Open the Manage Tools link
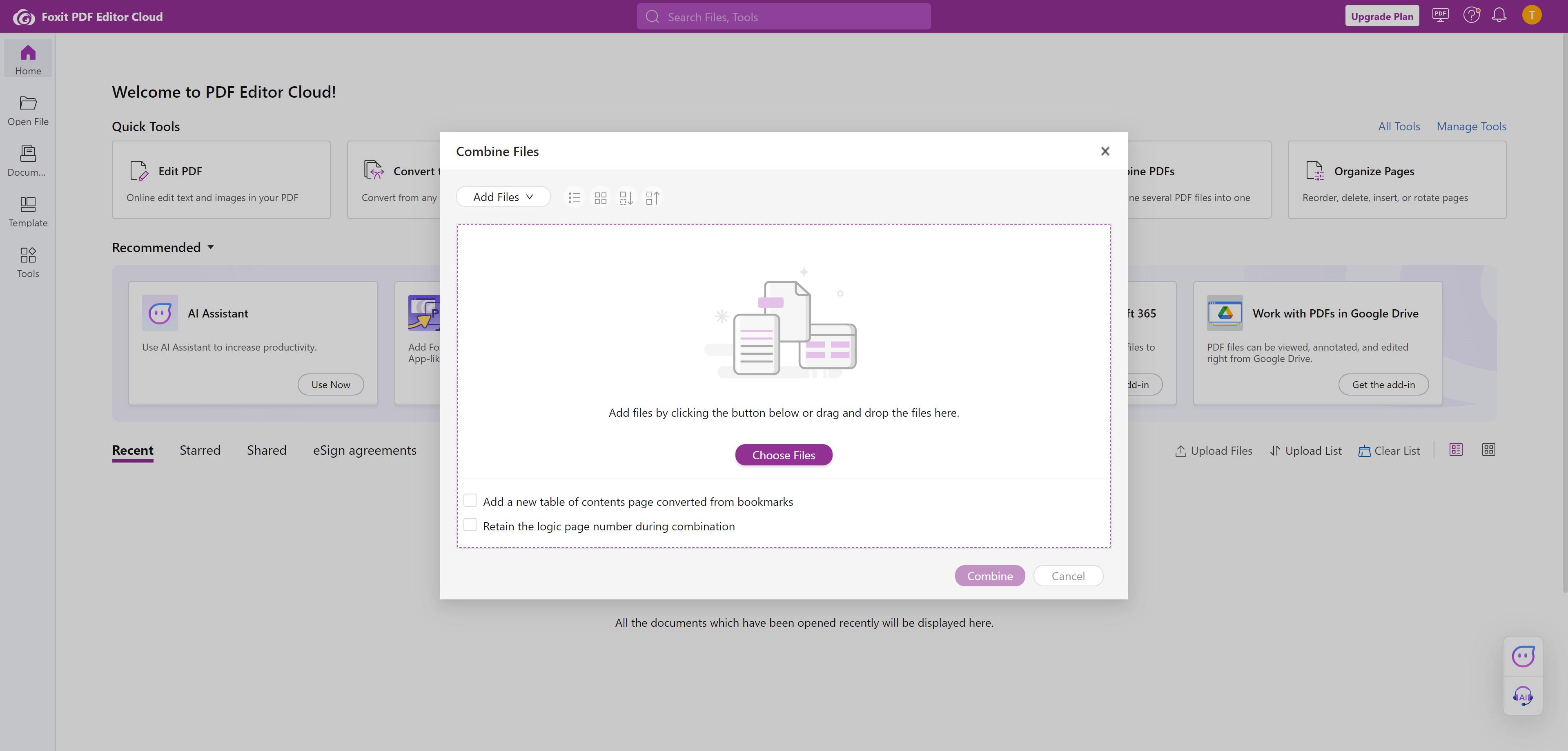The height and width of the screenshot is (751, 1568). [x=1471, y=126]
